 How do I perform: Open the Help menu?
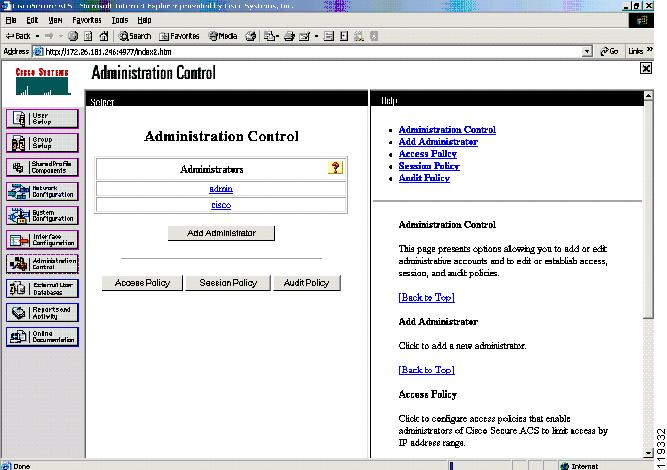coord(144,20)
